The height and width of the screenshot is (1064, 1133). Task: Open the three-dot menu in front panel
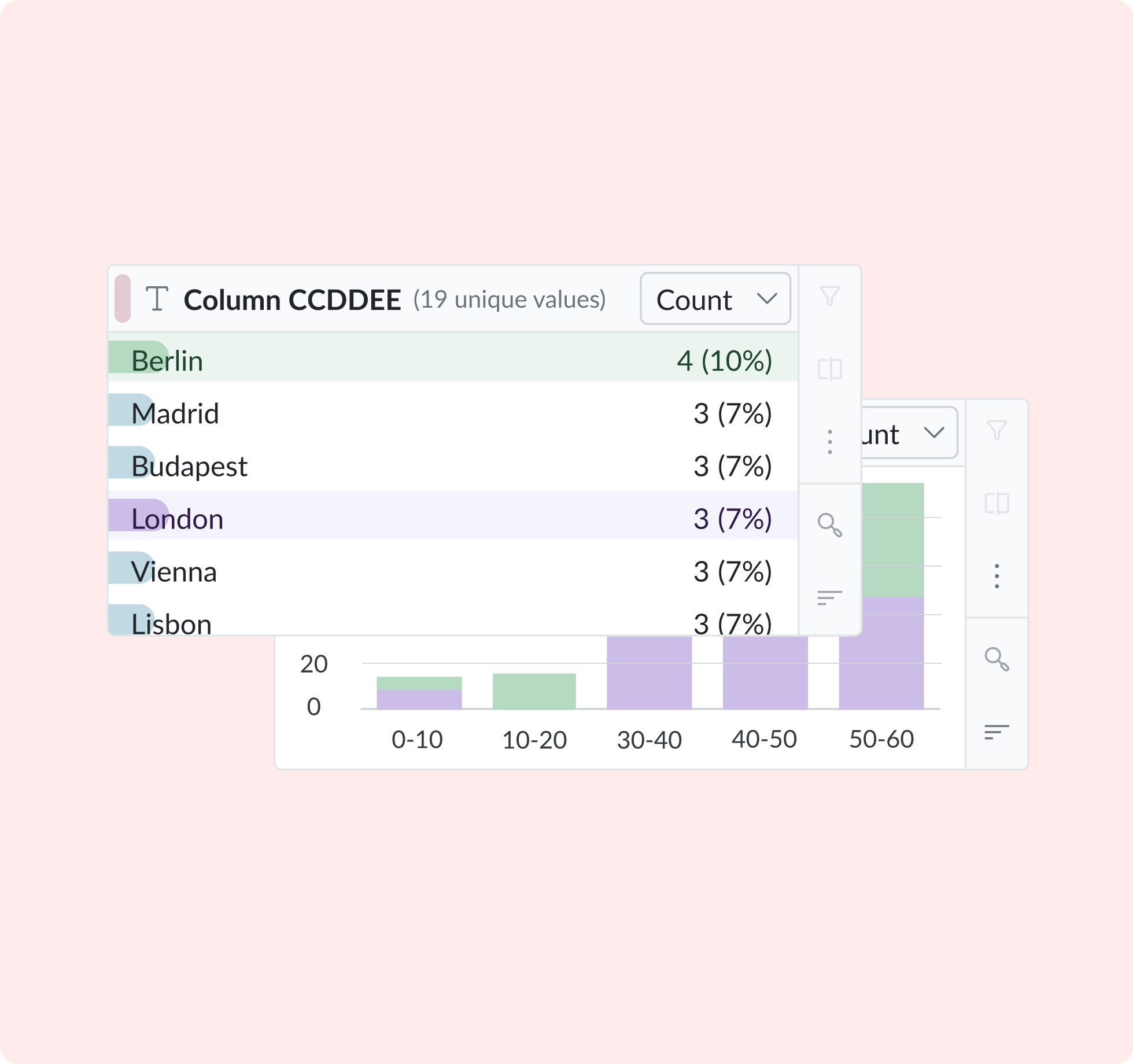829,442
